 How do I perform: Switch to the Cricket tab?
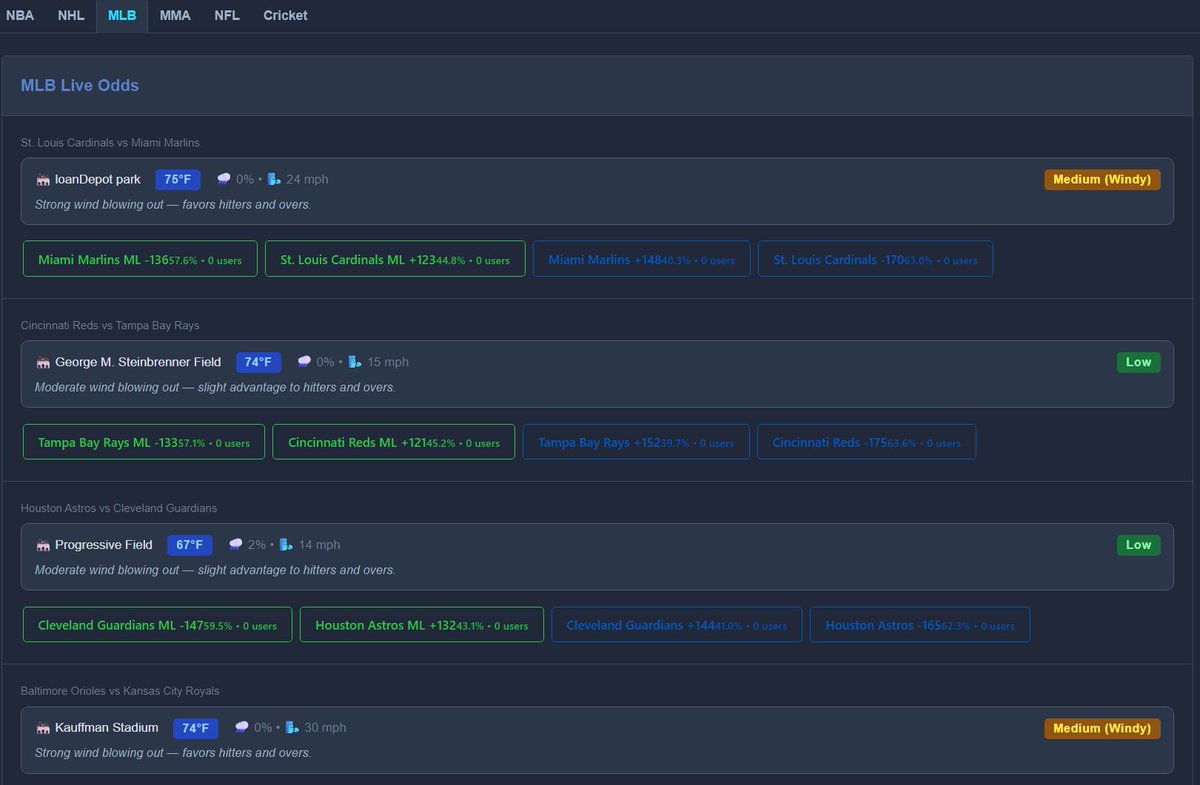pyautogui.click(x=285, y=15)
